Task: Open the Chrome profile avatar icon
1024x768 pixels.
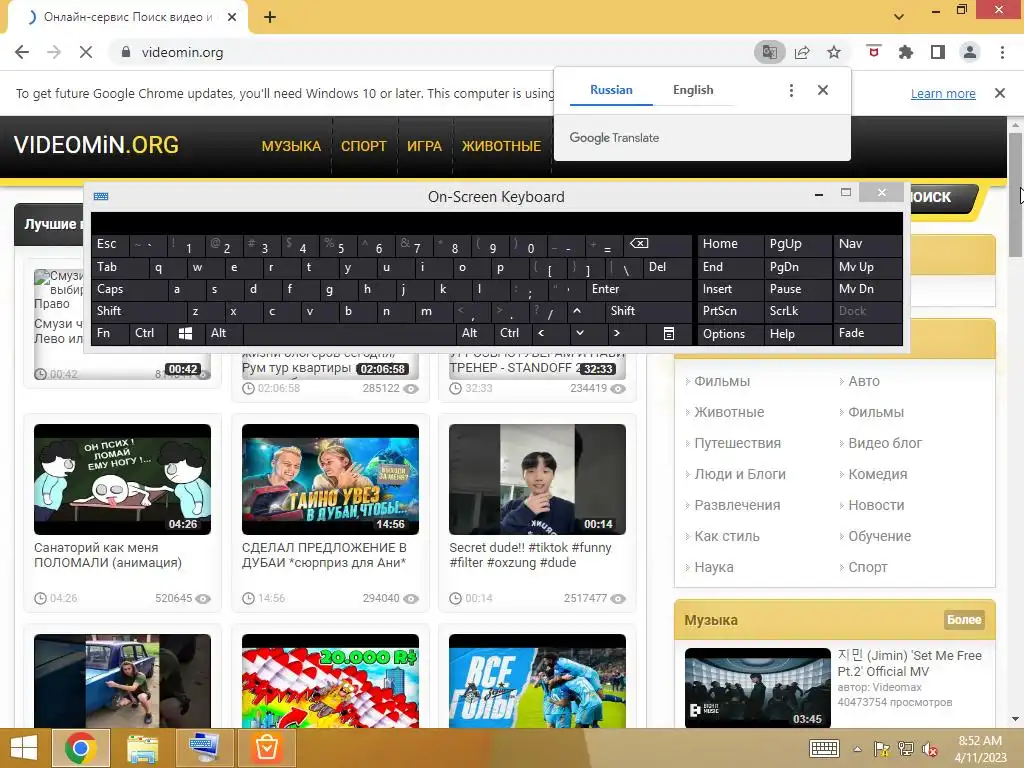Action: tap(970, 52)
